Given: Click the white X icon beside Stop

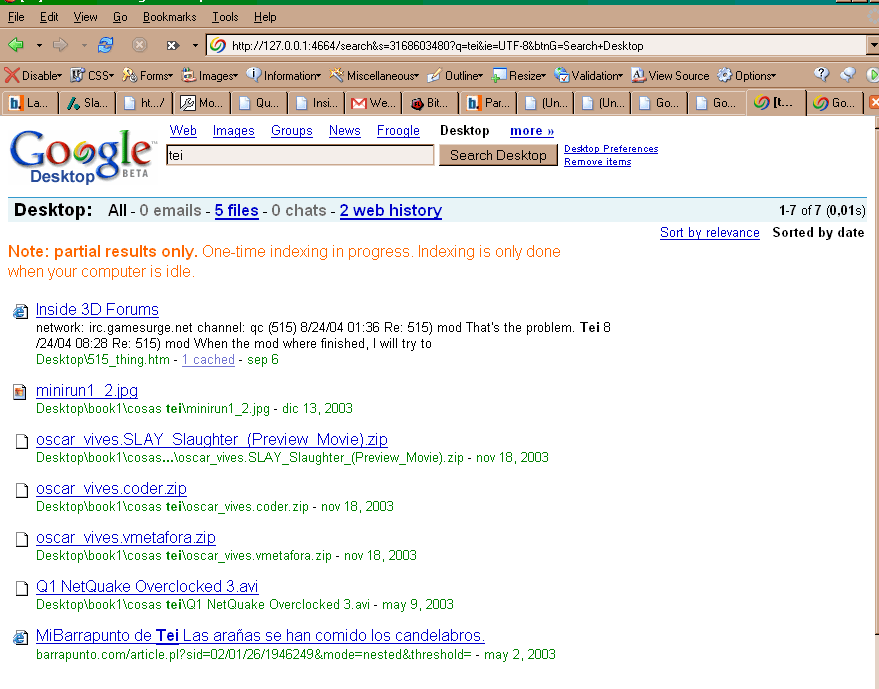Looking at the screenshot, I should tap(172, 45).
